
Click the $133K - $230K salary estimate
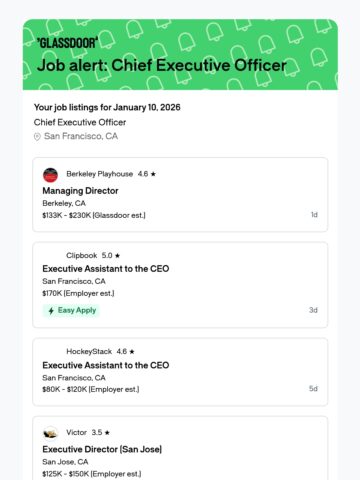coord(94,215)
